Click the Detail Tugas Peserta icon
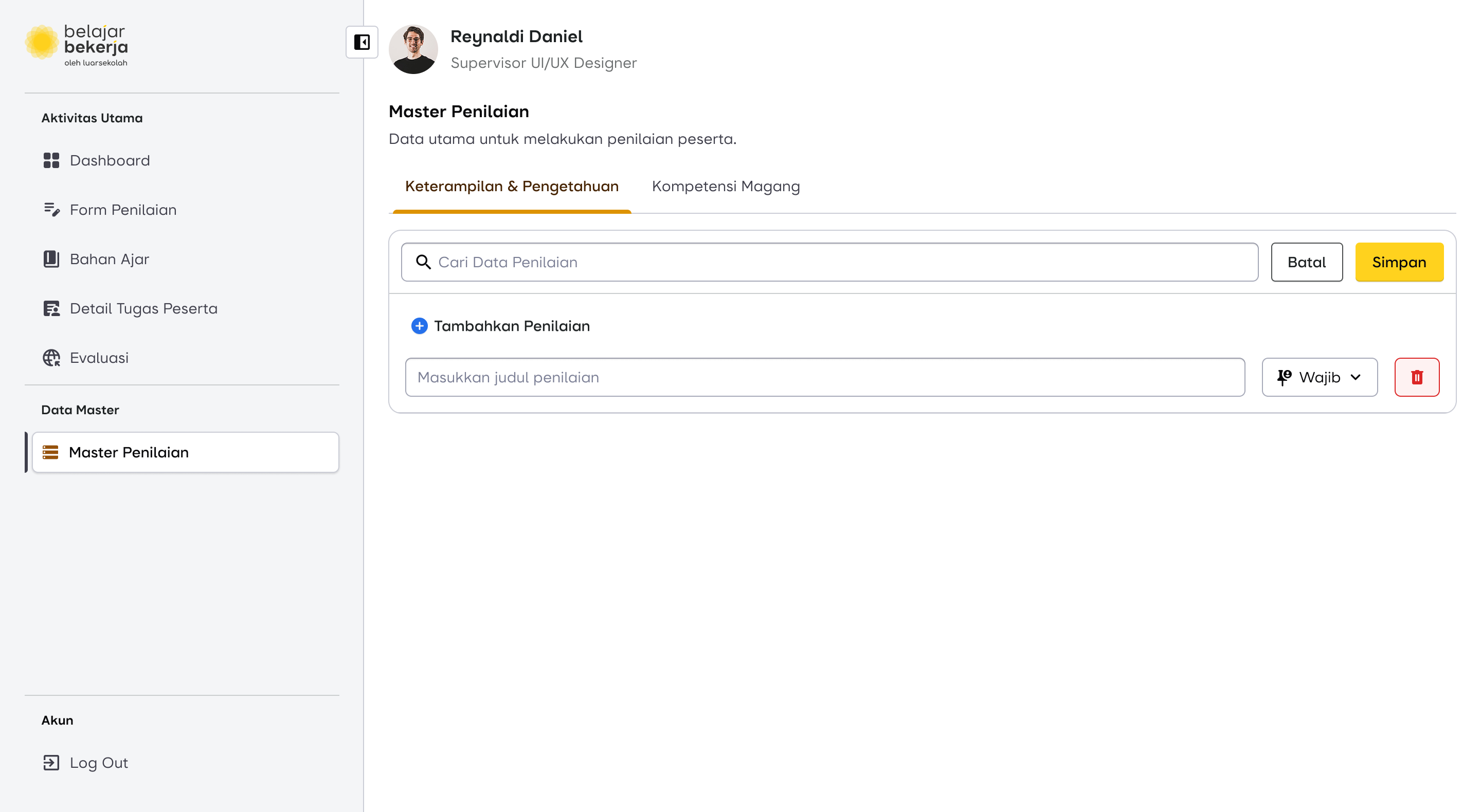 point(51,308)
